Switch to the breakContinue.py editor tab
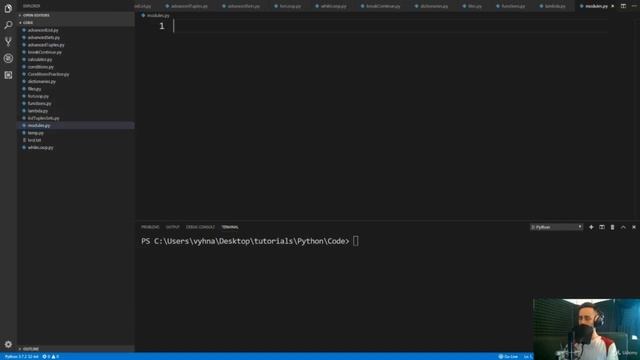The width and height of the screenshot is (640, 360). pos(380,6)
